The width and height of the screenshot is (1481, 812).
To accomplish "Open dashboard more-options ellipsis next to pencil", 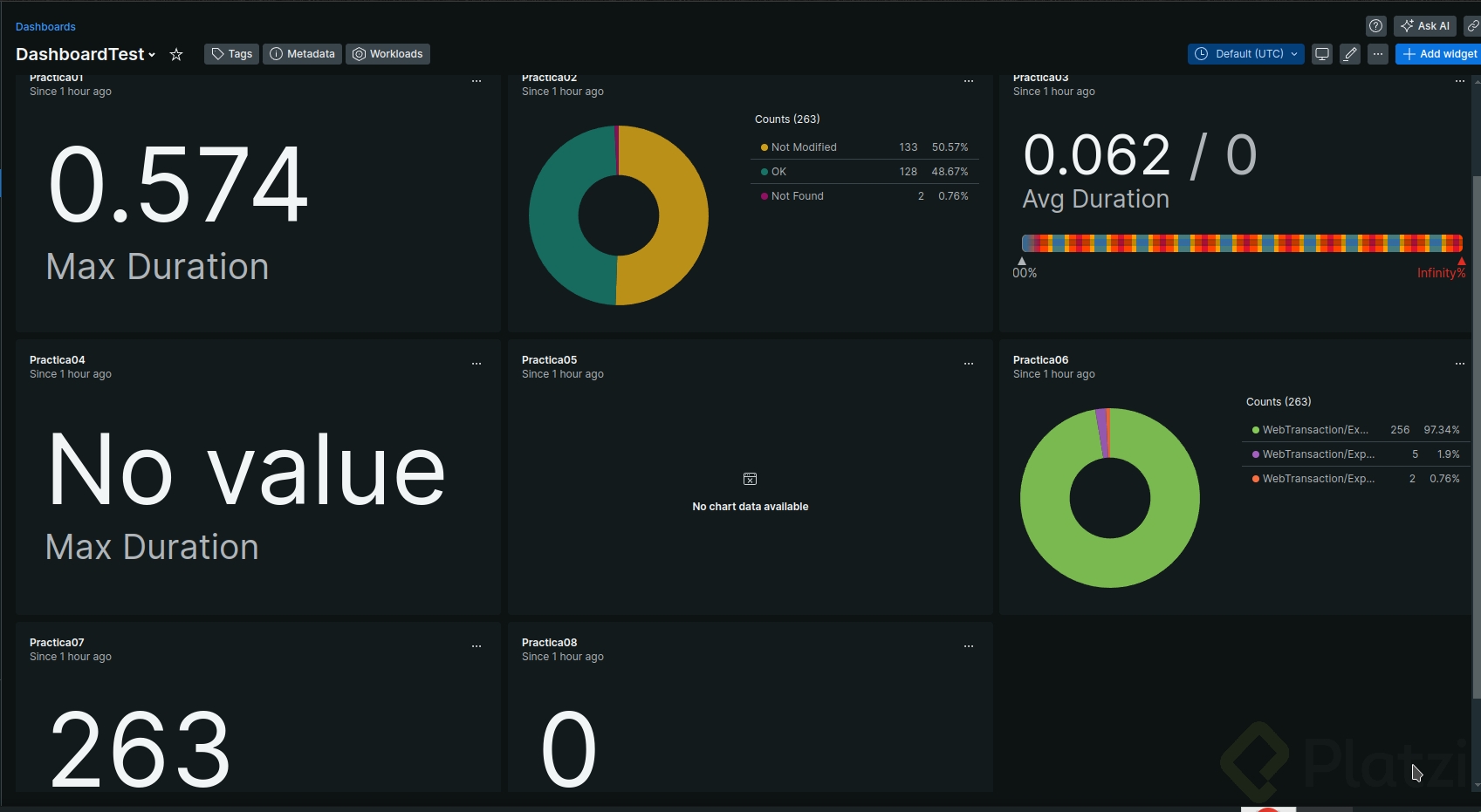I will pyautogui.click(x=1378, y=54).
